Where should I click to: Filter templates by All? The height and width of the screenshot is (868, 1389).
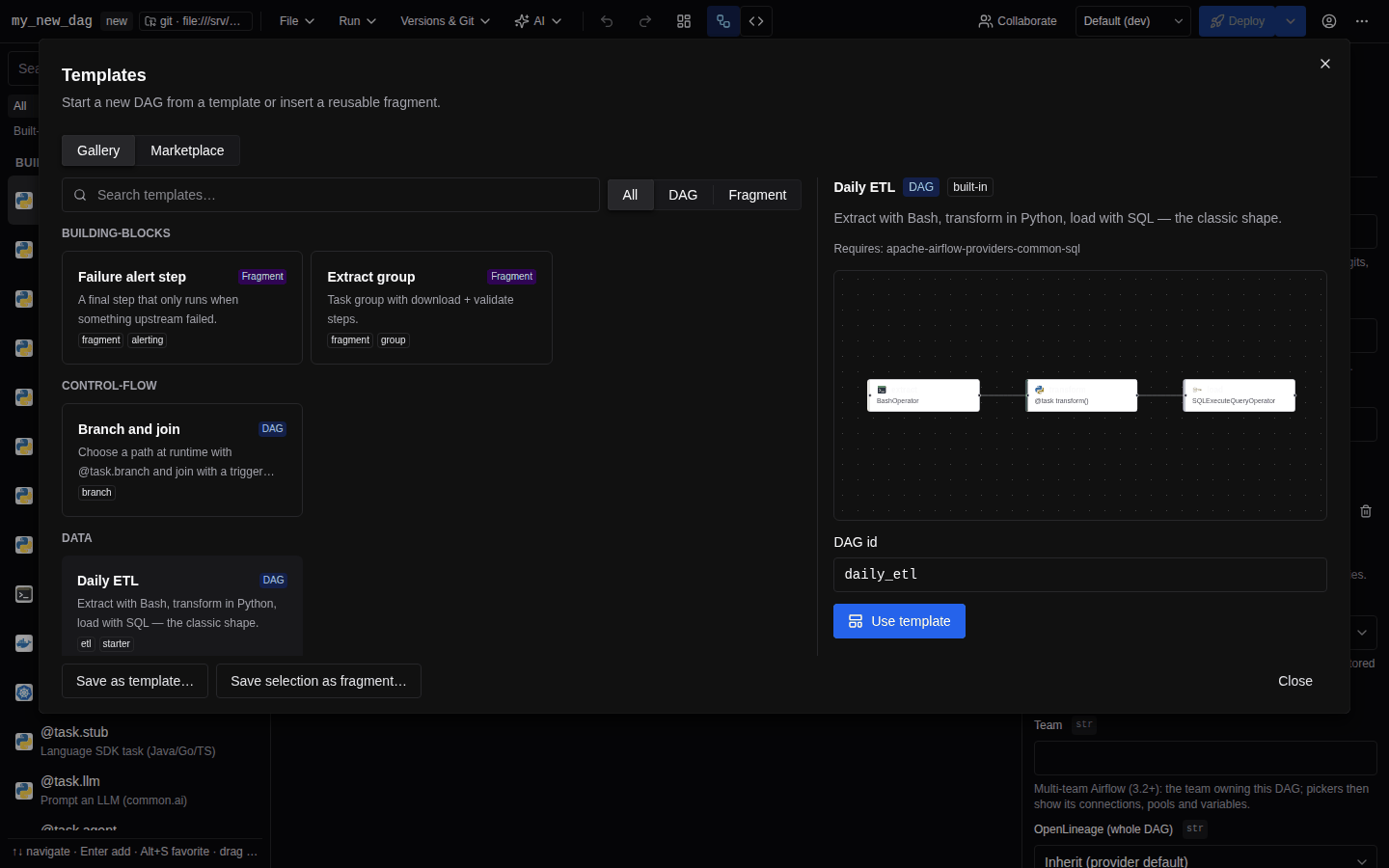coord(630,195)
